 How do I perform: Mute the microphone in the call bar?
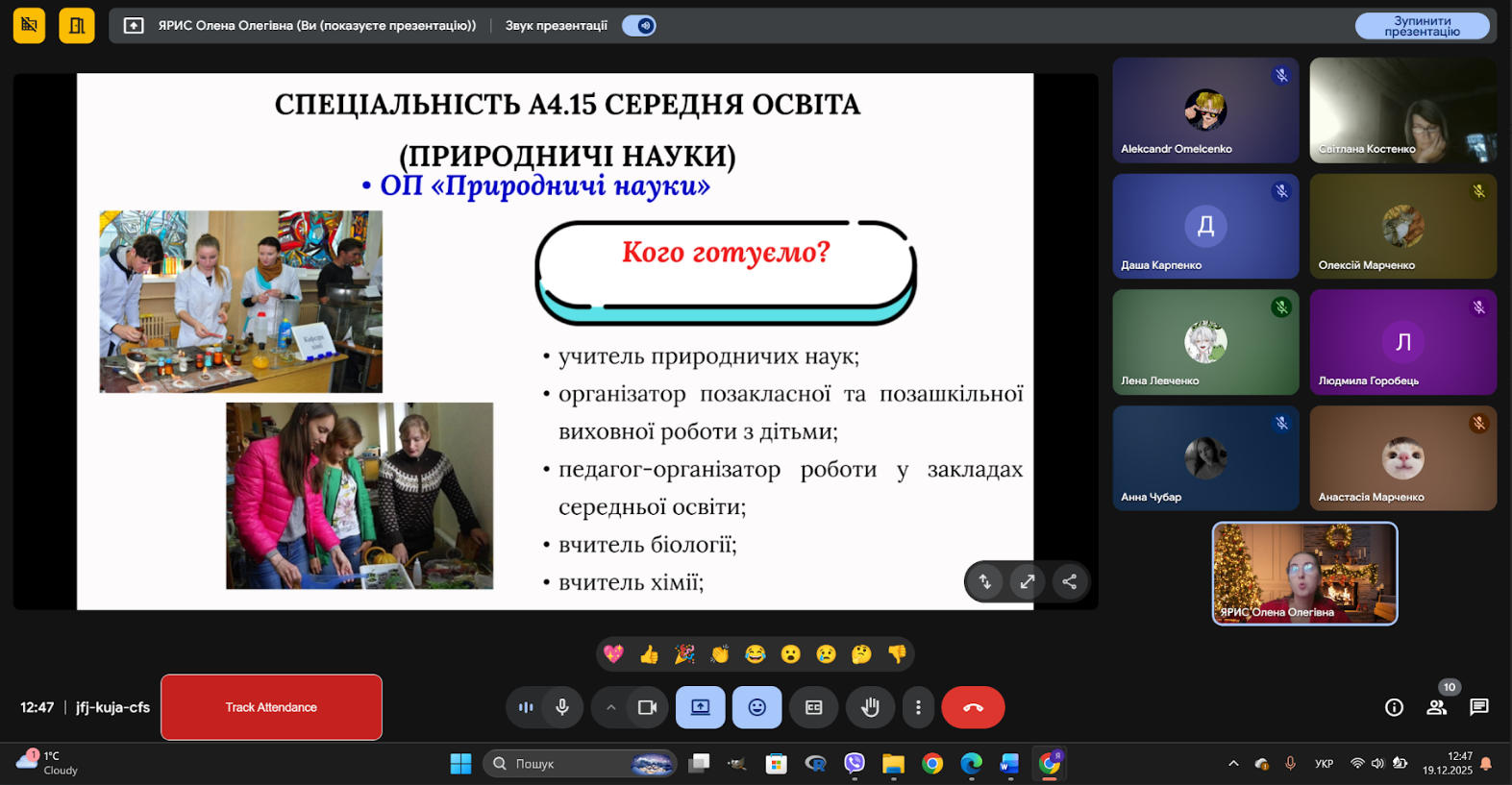click(562, 707)
